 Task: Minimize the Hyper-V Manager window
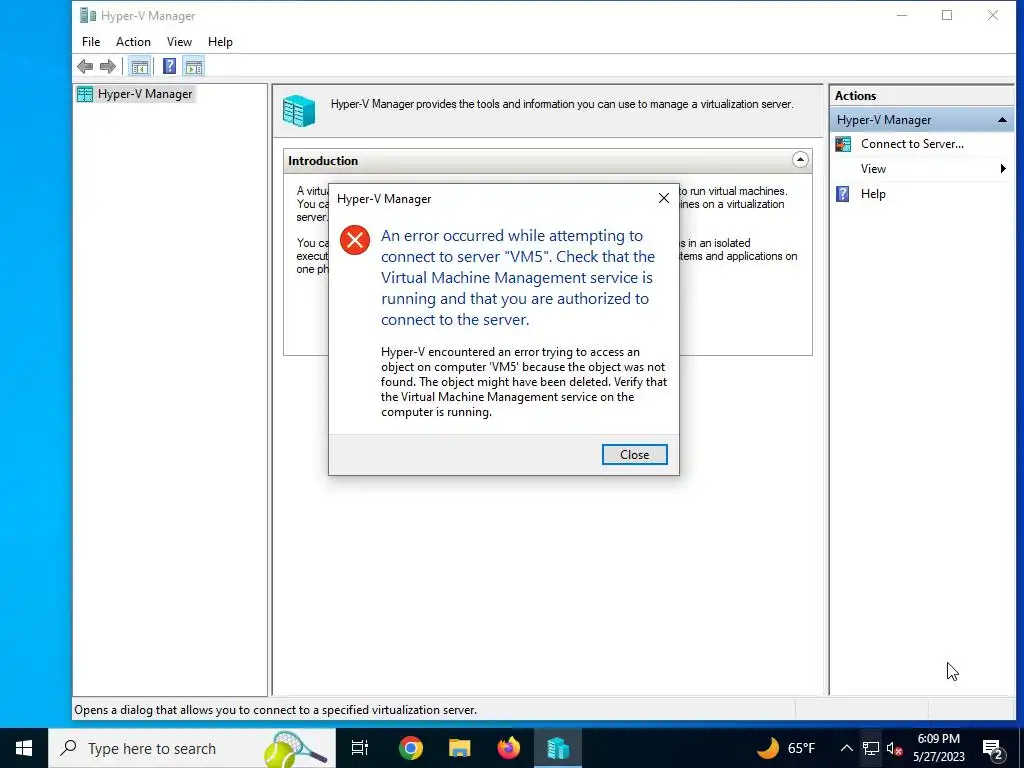point(902,15)
